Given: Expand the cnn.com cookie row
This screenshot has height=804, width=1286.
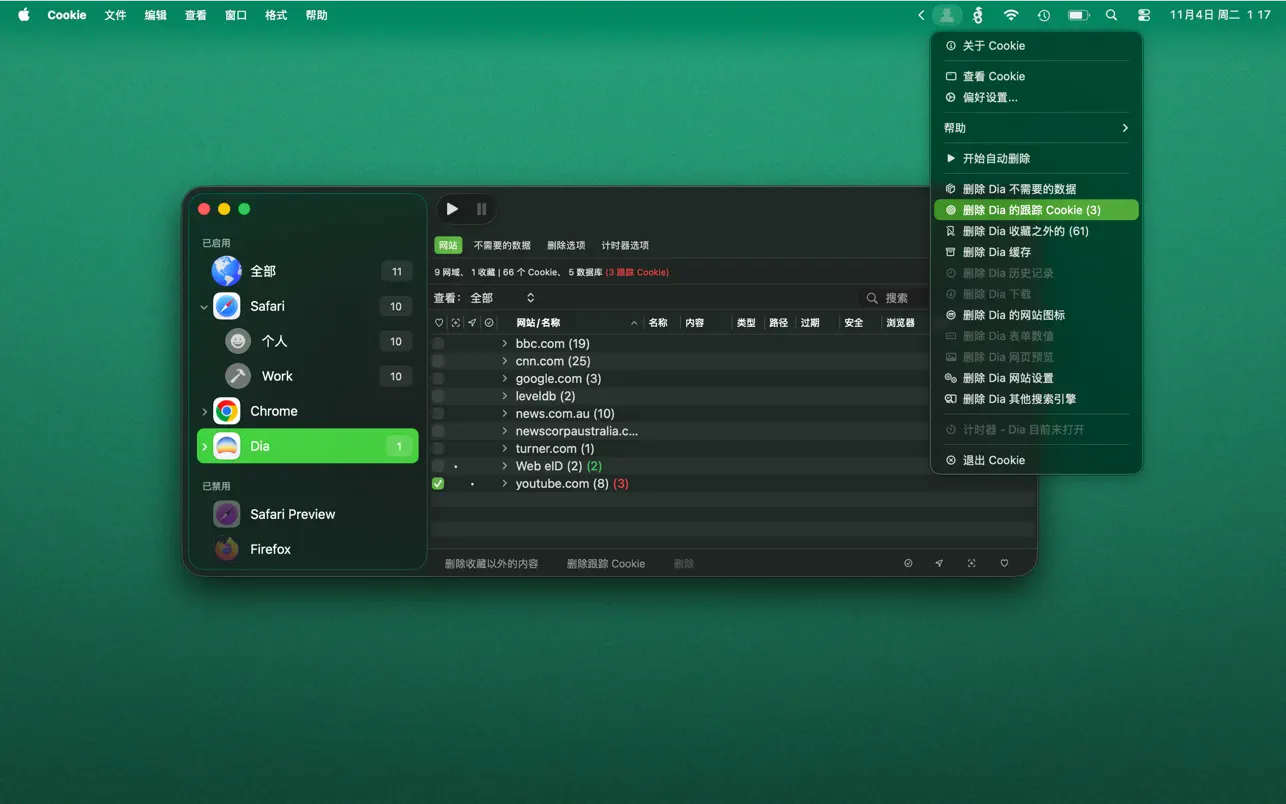Looking at the screenshot, I should [x=505, y=361].
